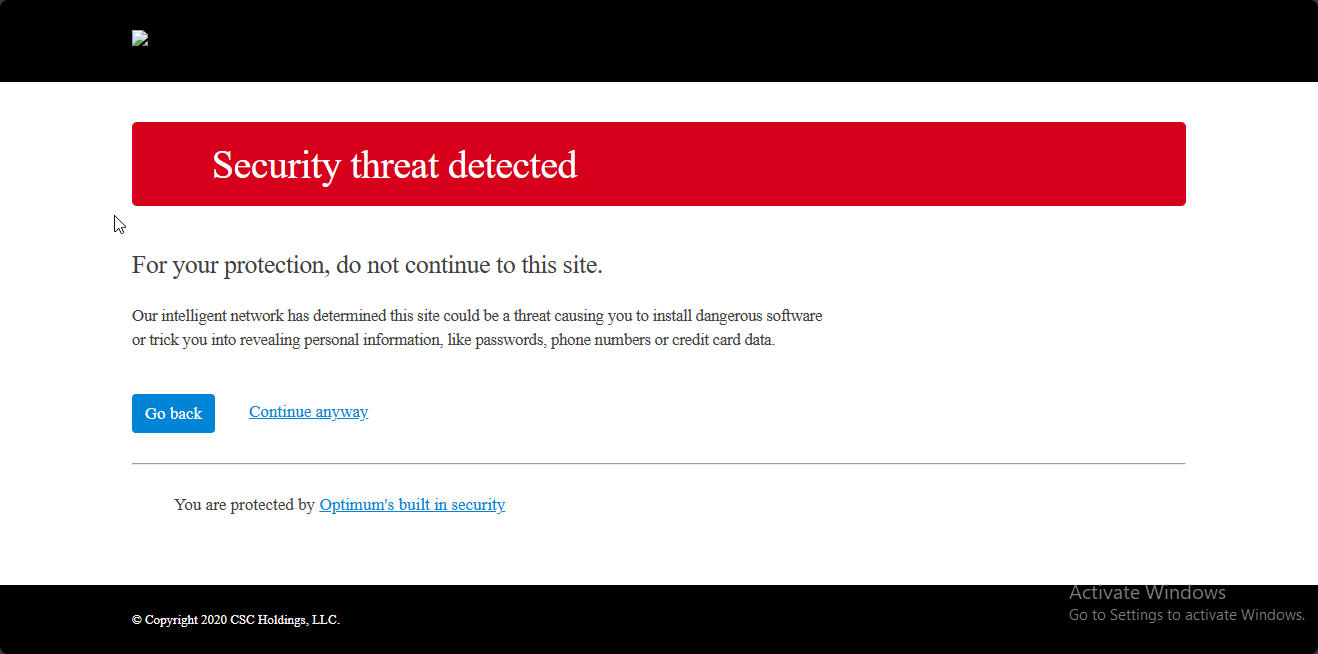1318x654 pixels.
Task: Click the Copyright 2020 CSC Holdings text
Action: pos(236,620)
